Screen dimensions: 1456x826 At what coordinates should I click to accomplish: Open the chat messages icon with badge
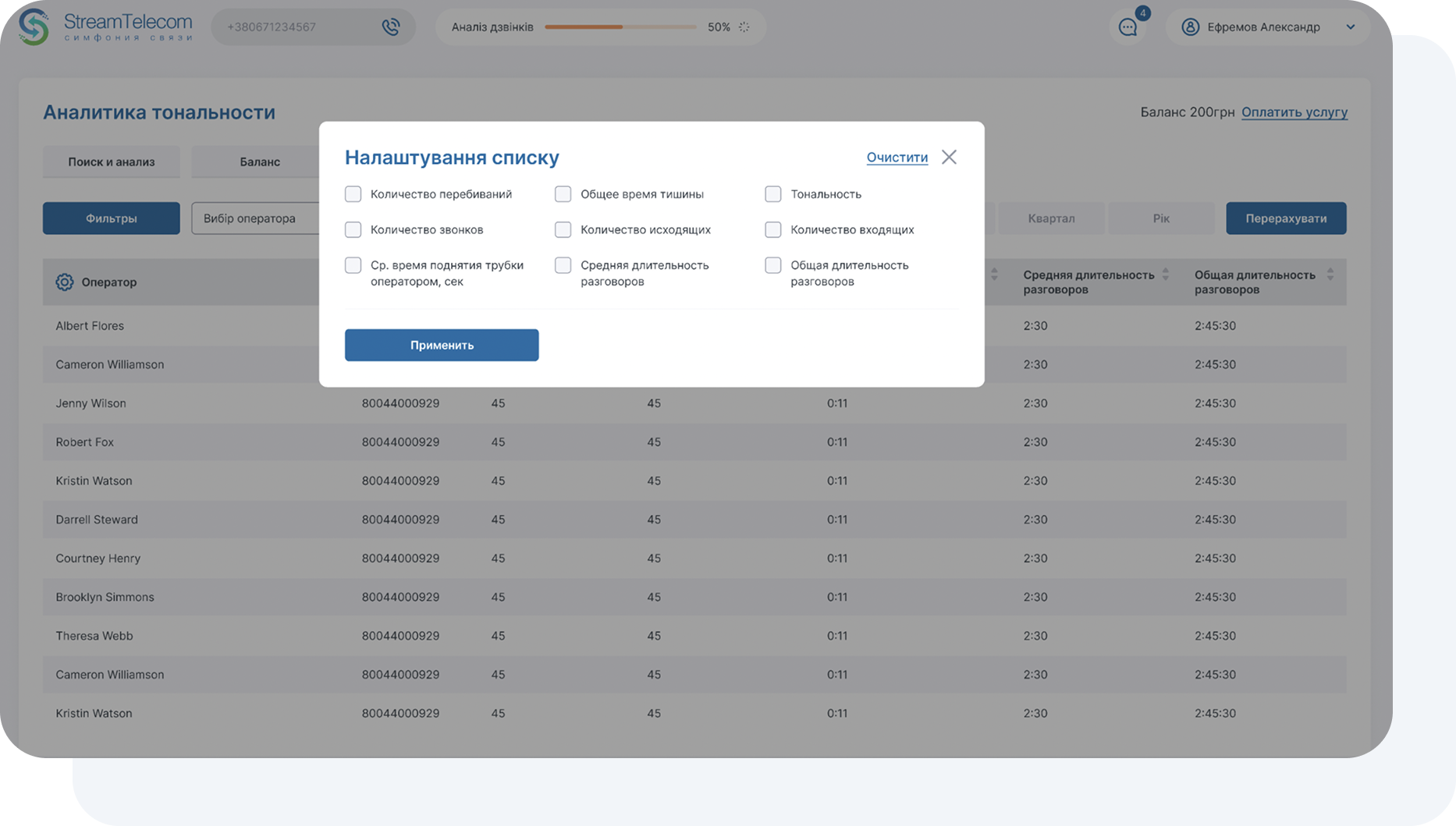pyautogui.click(x=1128, y=27)
